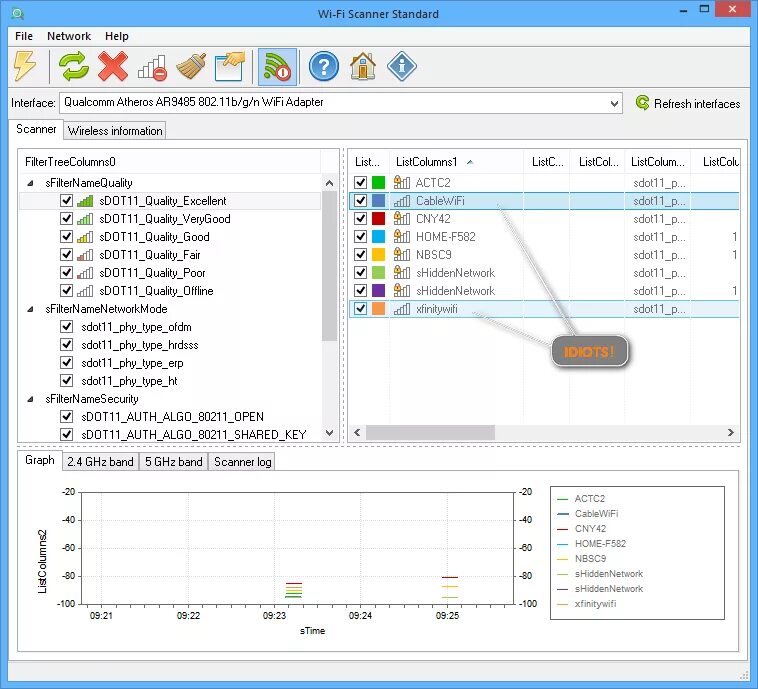Collapse the sFilterNameNetworkMode tree node
Image resolution: width=758 pixels, height=689 pixels.
click(30, 309)
